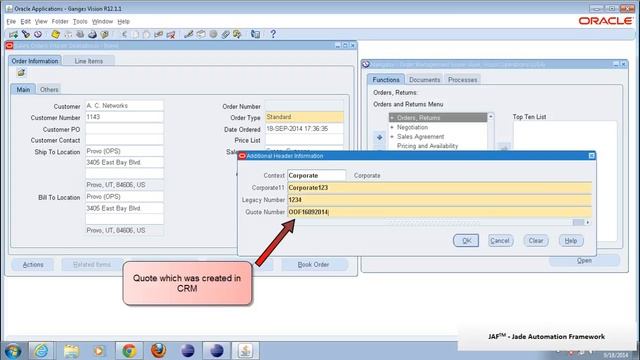Select the Functions tab in Navigator
The width and height of the screenshot is (640, 360).
[x=386, y=80]
